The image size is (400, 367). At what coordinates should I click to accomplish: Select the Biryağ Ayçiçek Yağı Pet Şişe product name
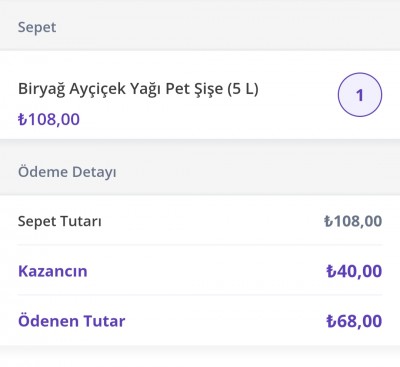[x=138, y=89]
